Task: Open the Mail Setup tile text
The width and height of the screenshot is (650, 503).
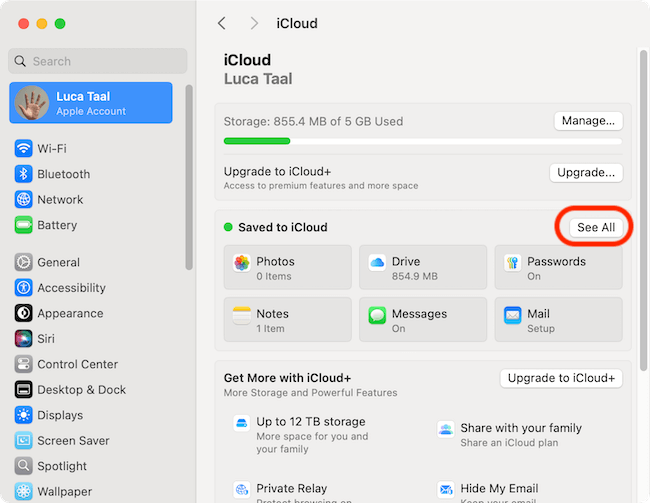Action: 541,321
